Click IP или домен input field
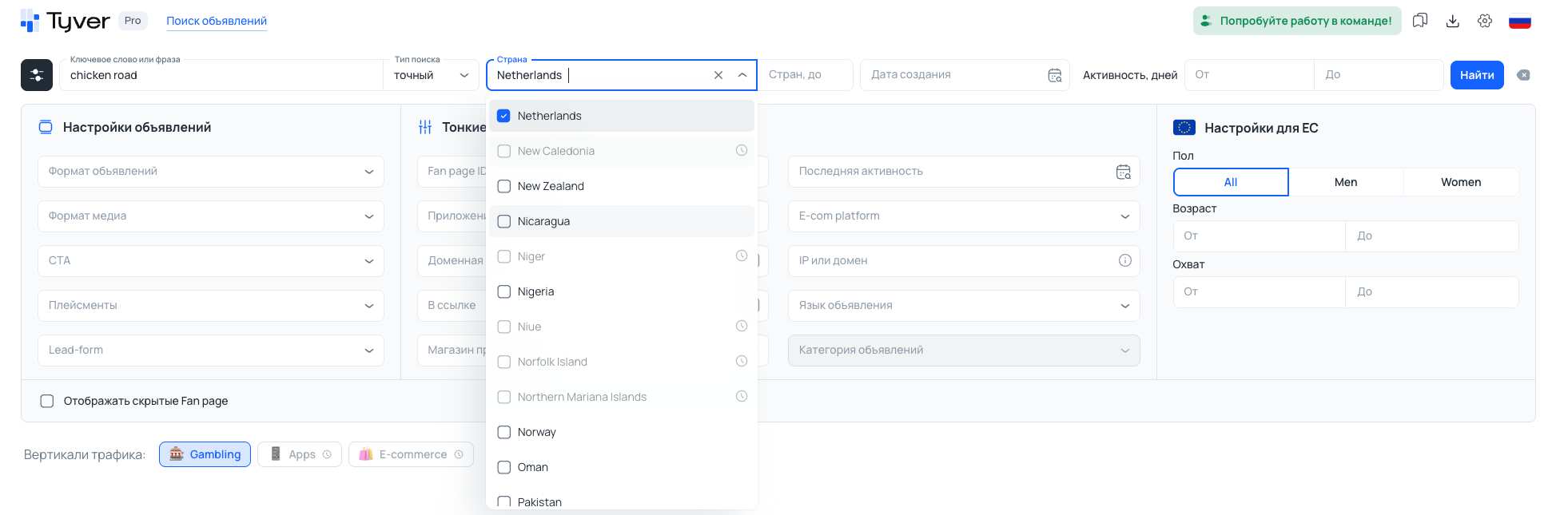This screenshot has width=1568, height=515. (x=964, y=261)
